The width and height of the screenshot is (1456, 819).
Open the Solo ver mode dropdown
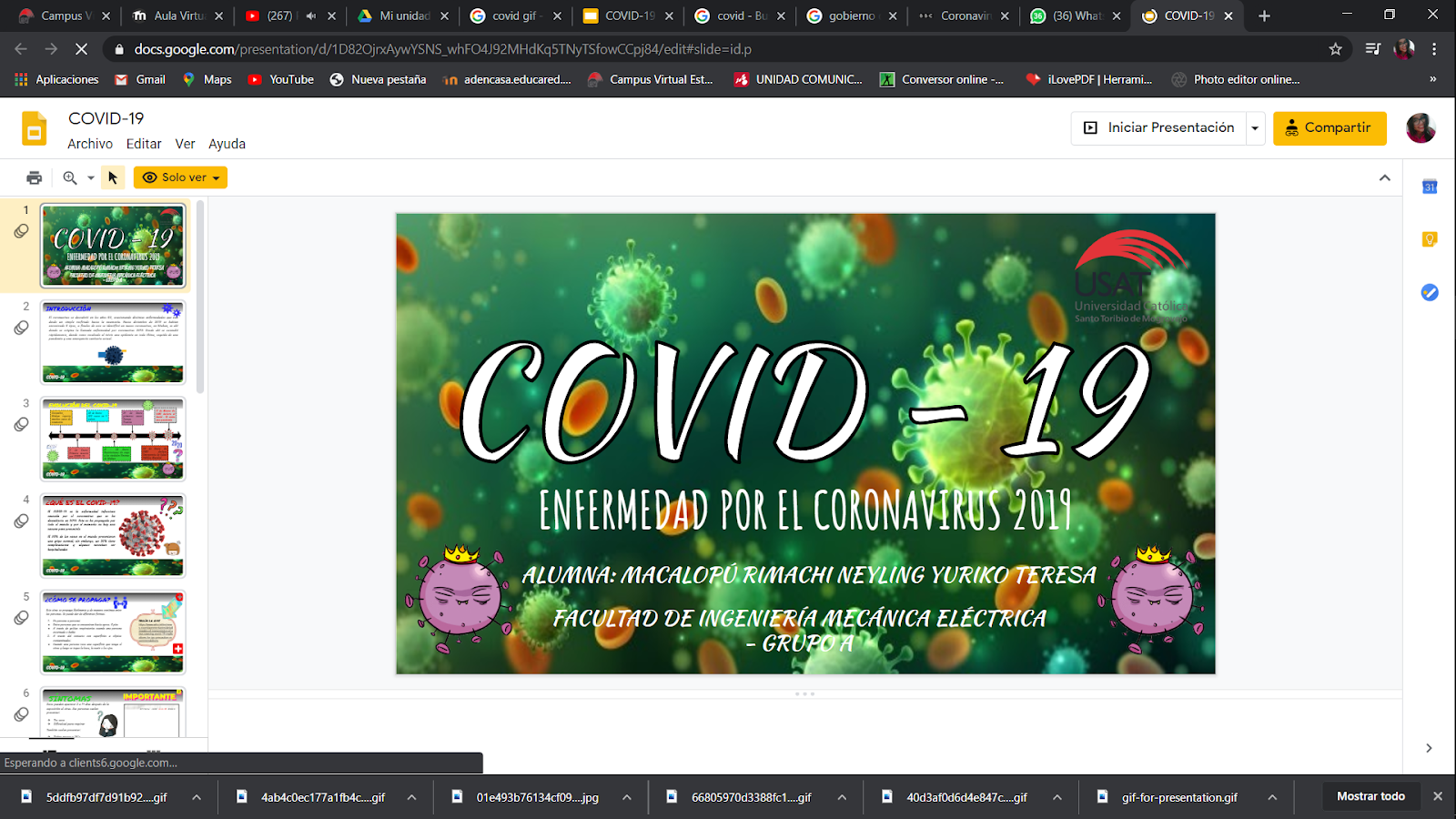180,177
